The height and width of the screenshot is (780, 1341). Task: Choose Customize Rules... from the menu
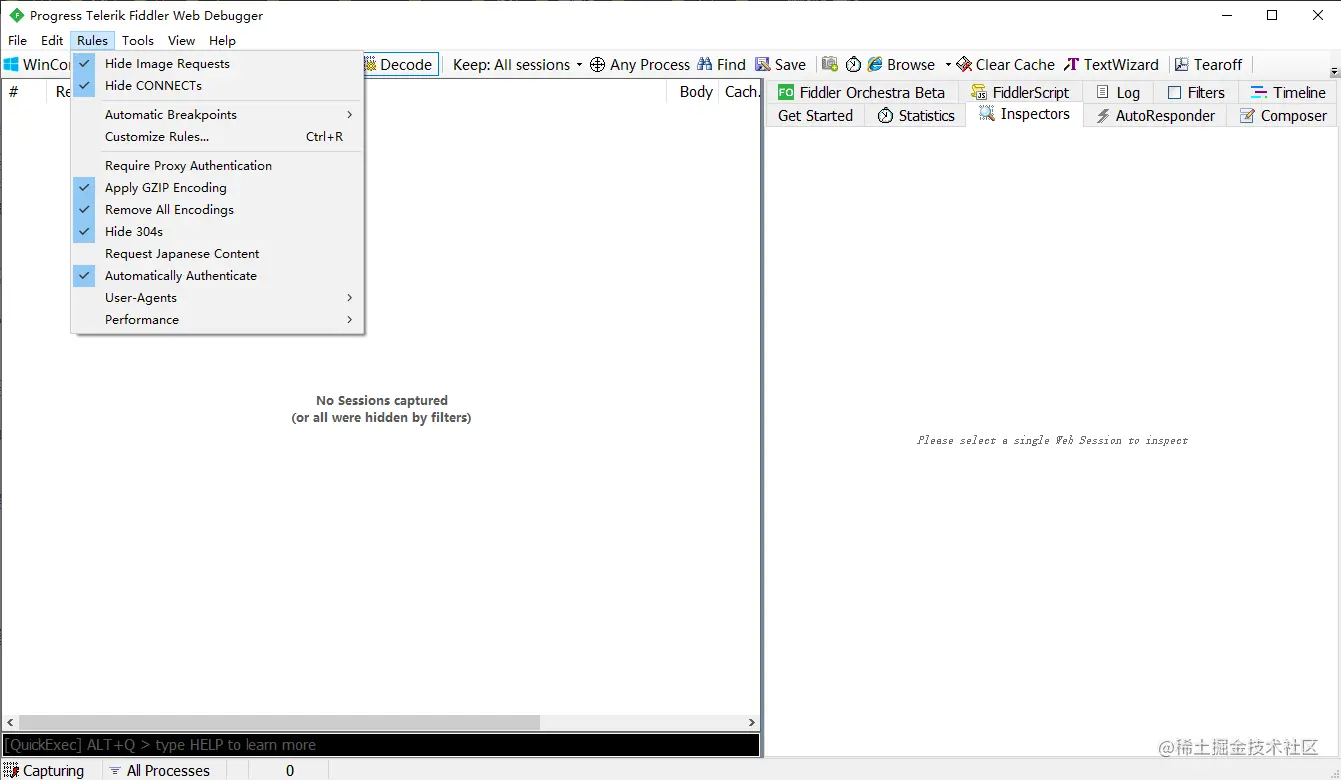(x=217, y=137)
